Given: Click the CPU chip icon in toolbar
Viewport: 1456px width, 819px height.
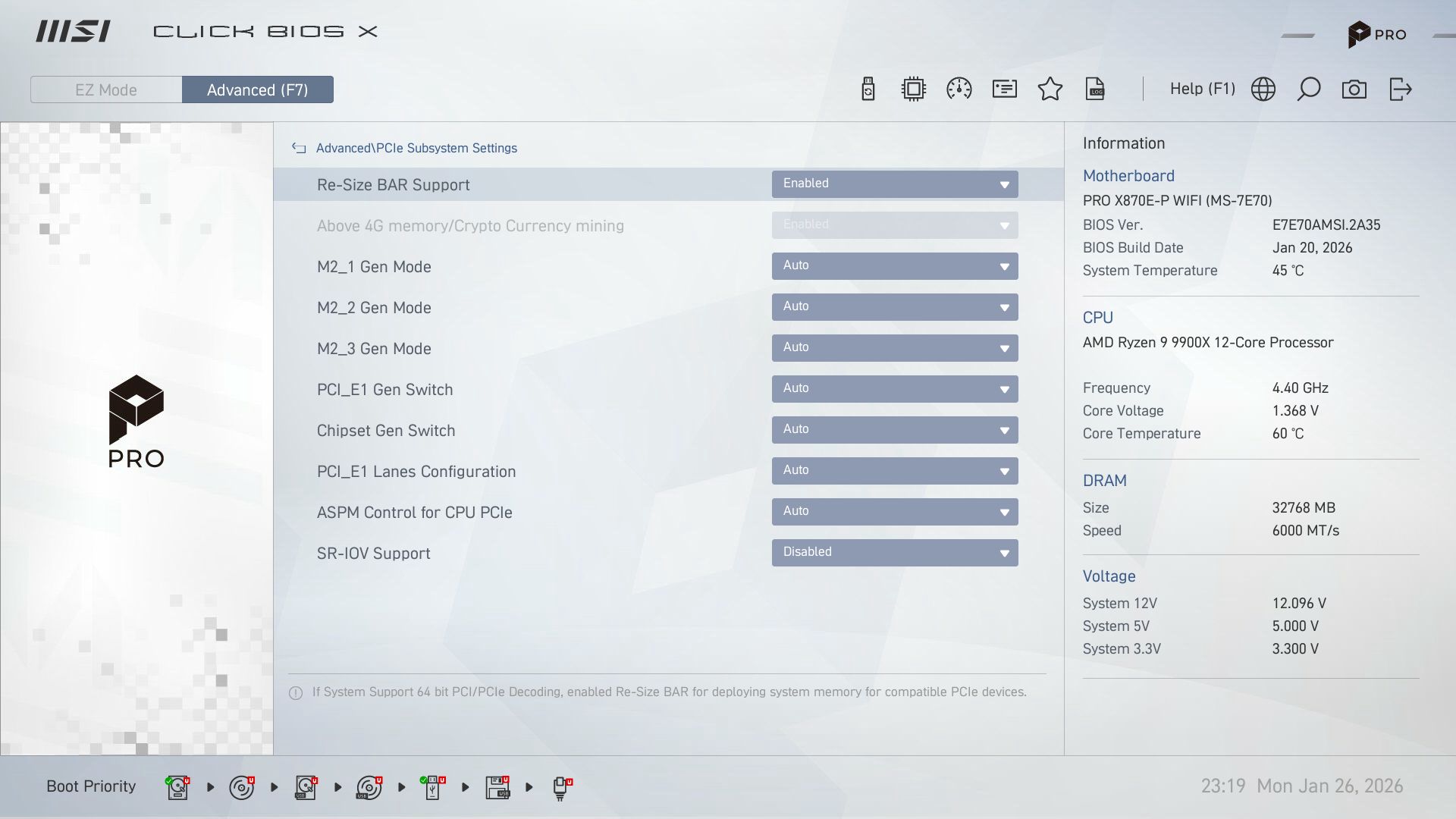Looking at the screenshot, I should [x=914, y=89].
